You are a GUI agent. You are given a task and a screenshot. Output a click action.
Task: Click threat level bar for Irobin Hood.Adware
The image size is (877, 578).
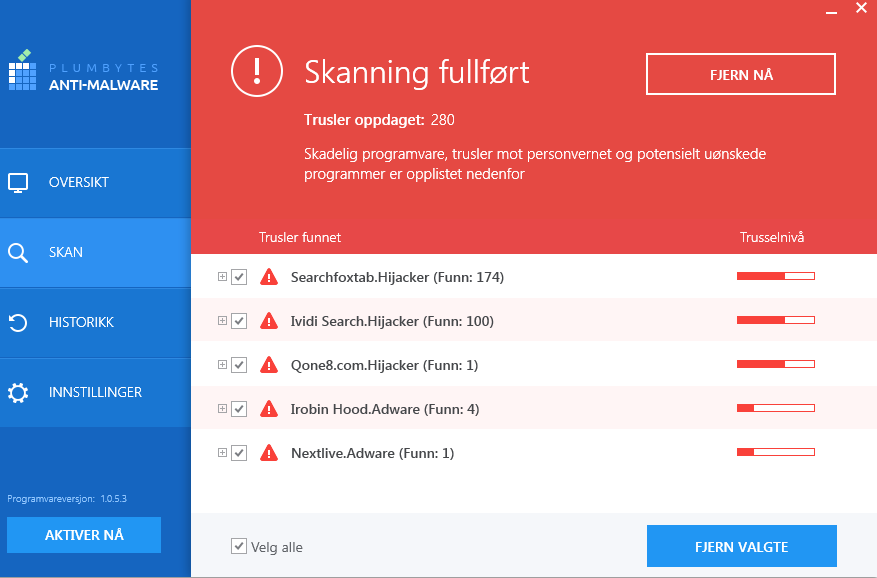pos(776,408)
